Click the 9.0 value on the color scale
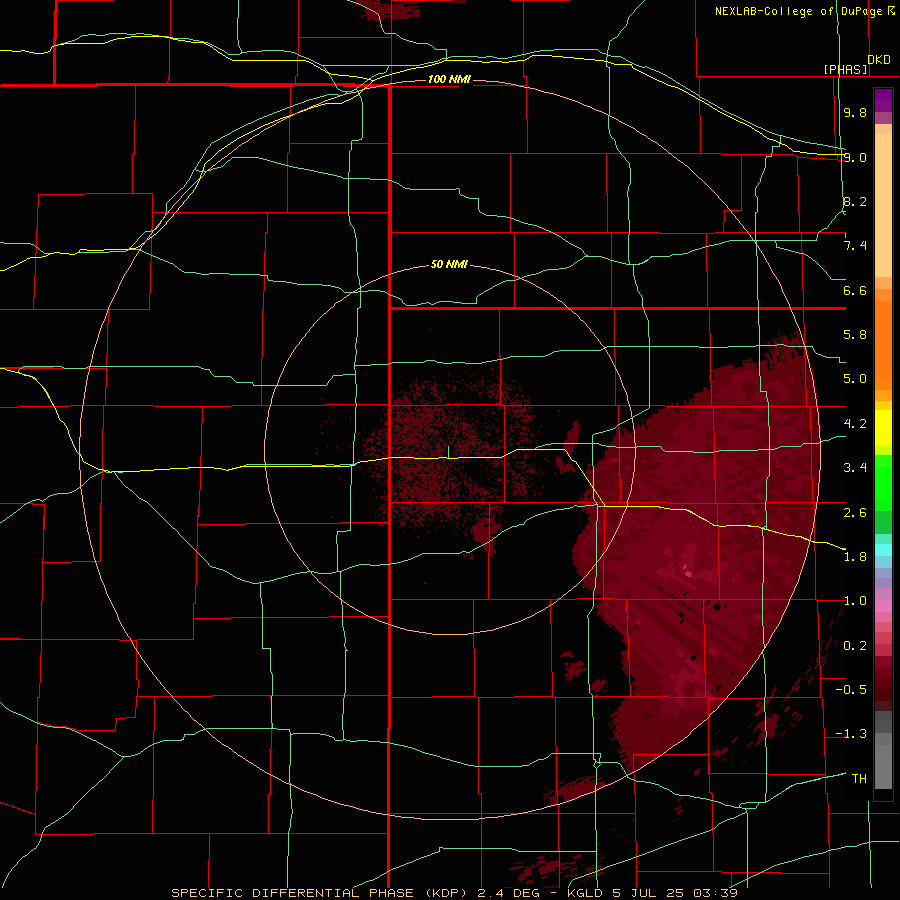The height and width of the screenshot is (900, 900). click(x=855, y=157)
